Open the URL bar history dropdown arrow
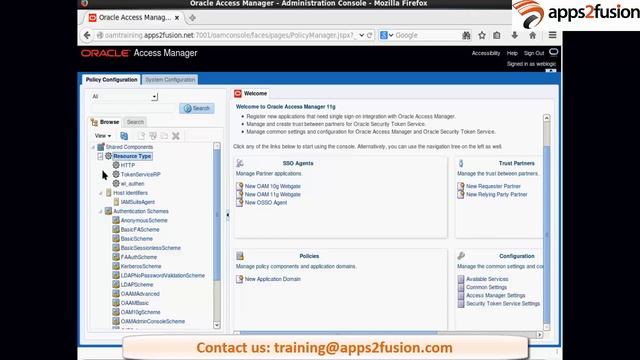Screen dimensions: 640x360 coord(362,35)
